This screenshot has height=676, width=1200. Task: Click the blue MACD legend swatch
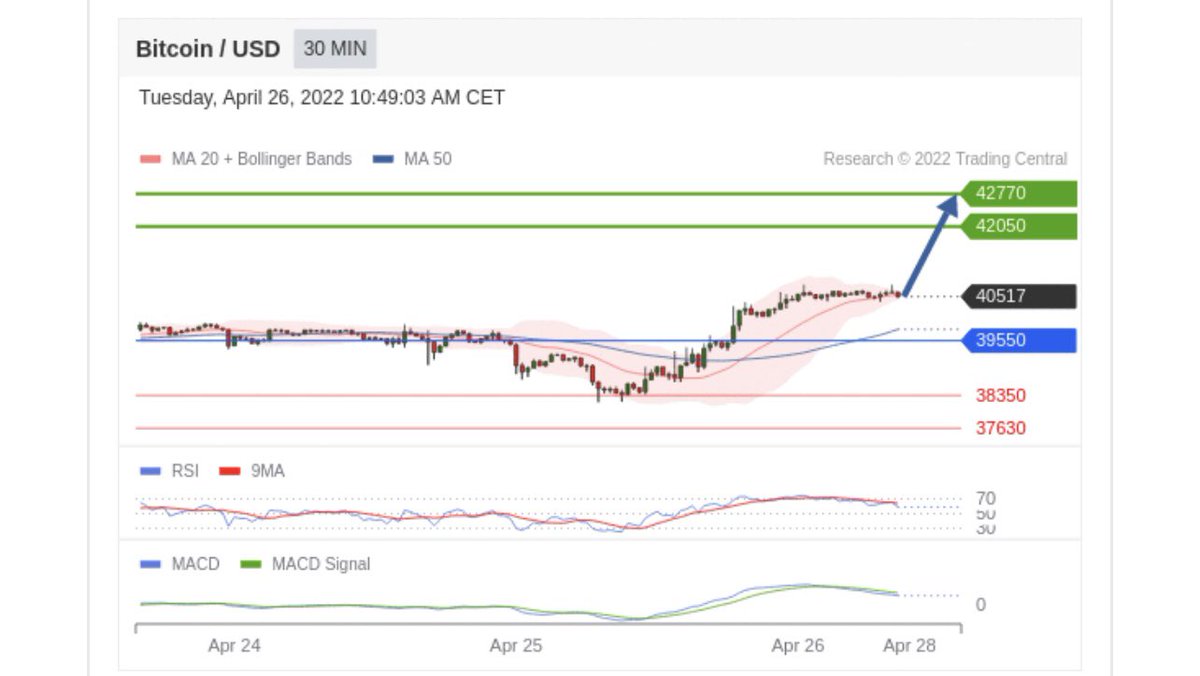coord(150,565)
